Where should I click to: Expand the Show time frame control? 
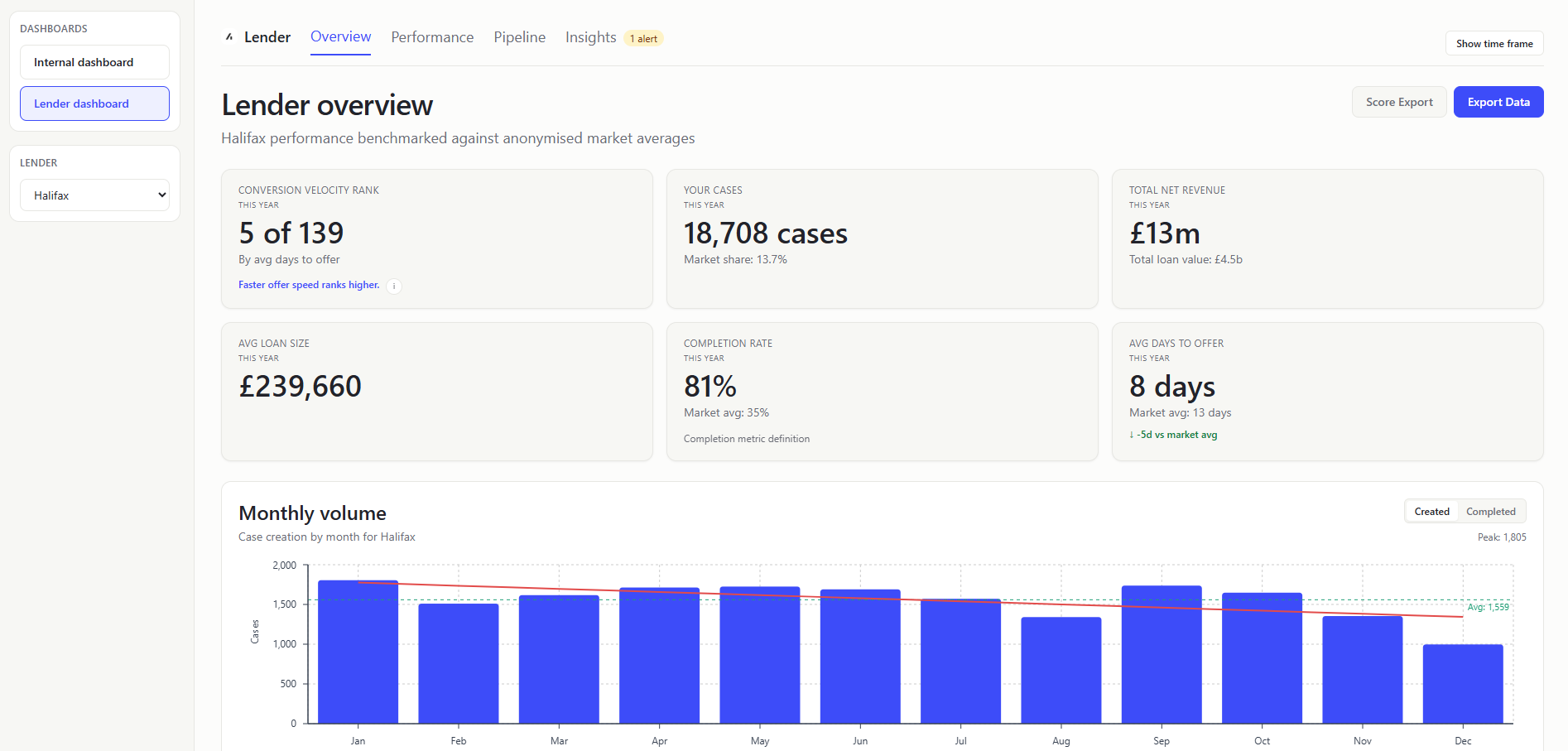click(1493, 43)
